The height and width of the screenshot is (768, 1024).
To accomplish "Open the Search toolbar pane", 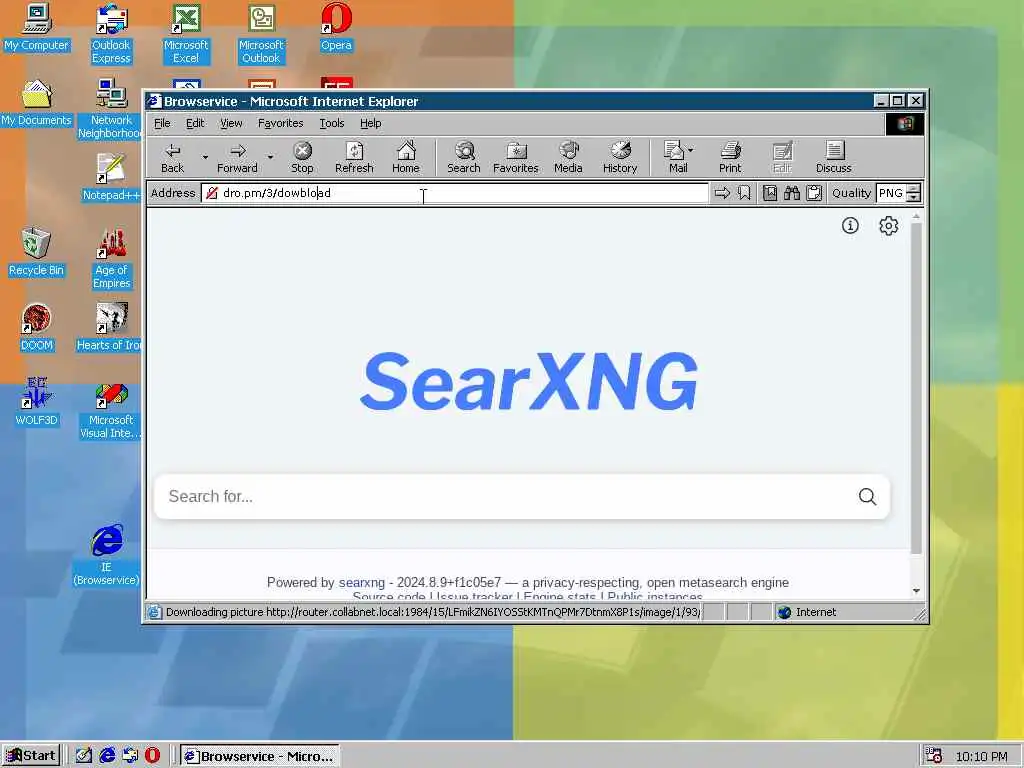I will 464,157.
